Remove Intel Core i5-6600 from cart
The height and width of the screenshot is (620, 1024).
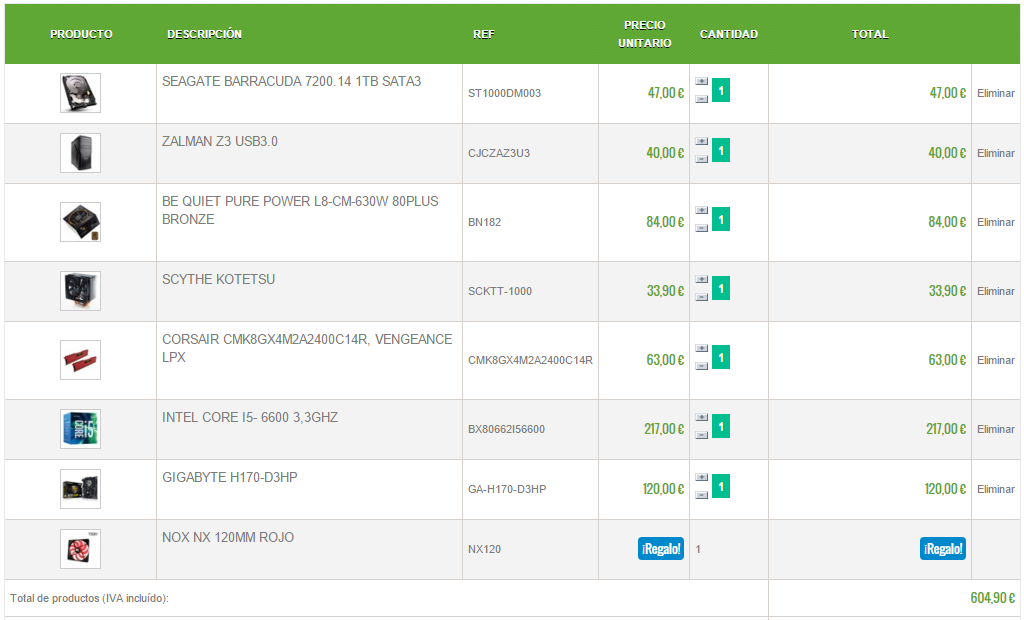(996, 429)
